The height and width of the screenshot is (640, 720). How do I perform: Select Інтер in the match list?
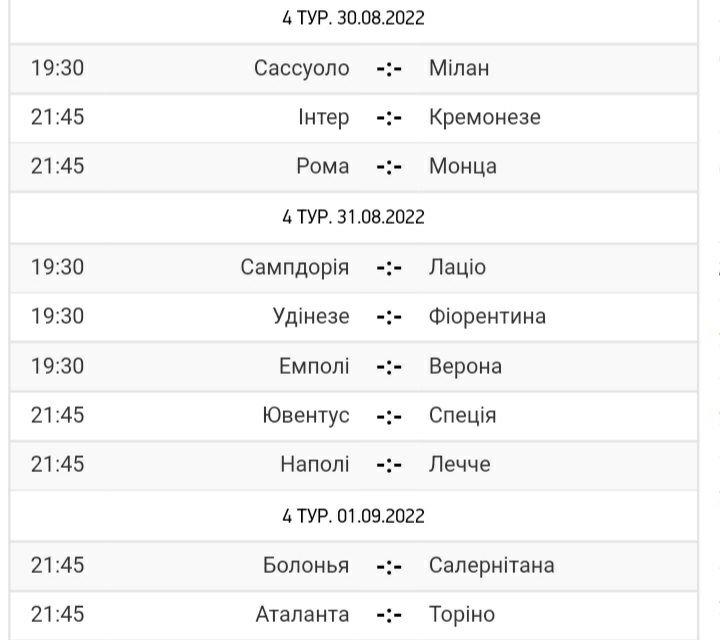pyautogui.click(x=324, y=117)
